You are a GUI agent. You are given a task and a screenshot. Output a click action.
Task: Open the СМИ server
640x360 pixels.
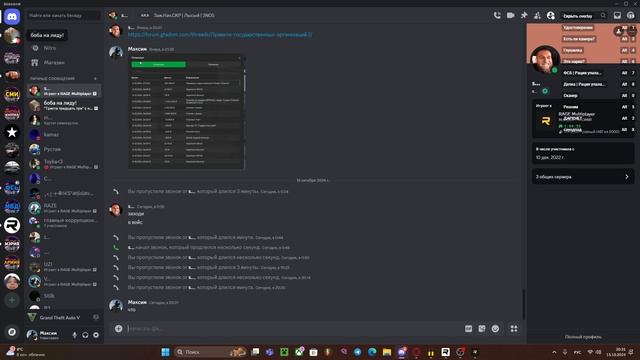[x=12, y=94]
